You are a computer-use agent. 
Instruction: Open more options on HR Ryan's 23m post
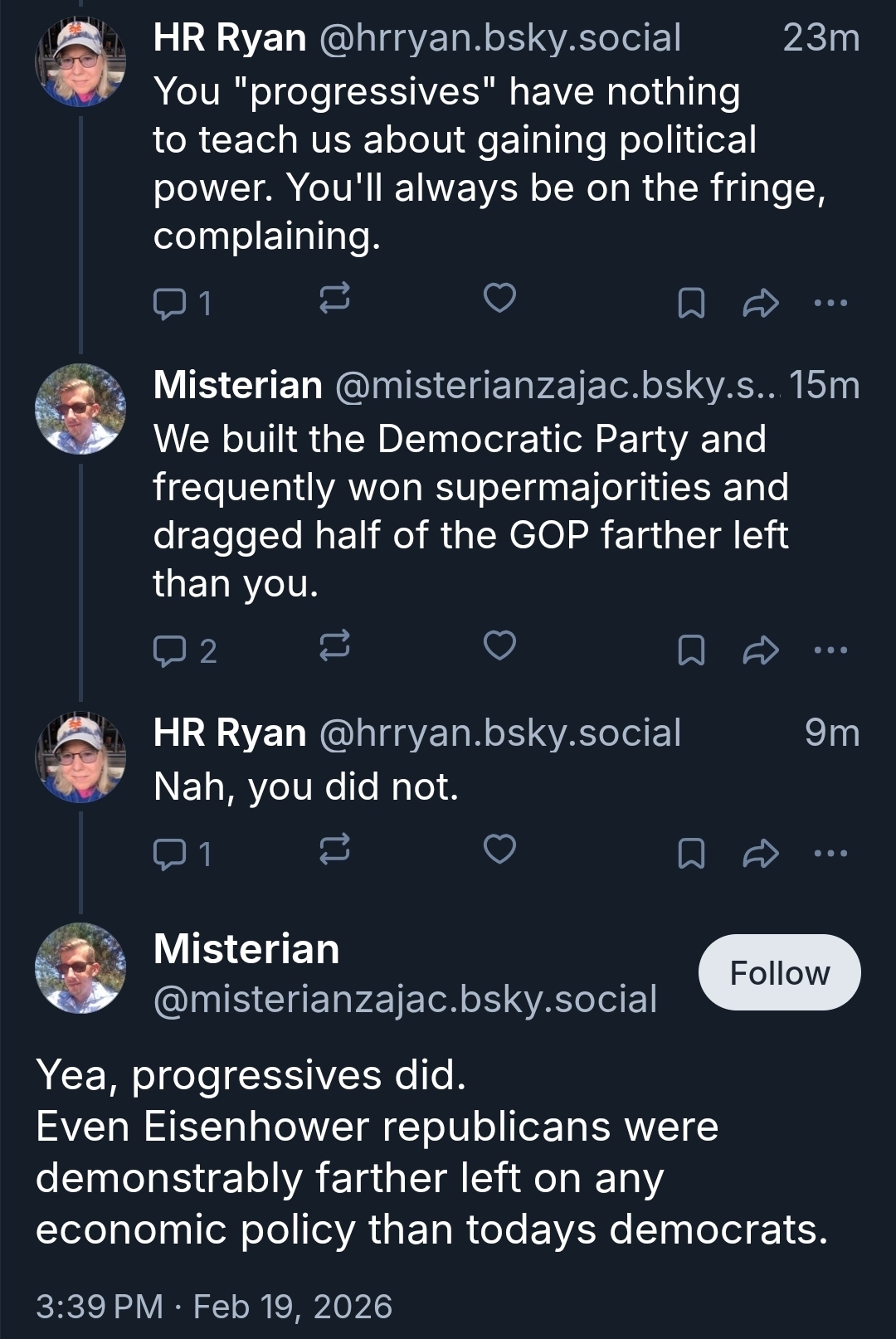click(830, 304)
